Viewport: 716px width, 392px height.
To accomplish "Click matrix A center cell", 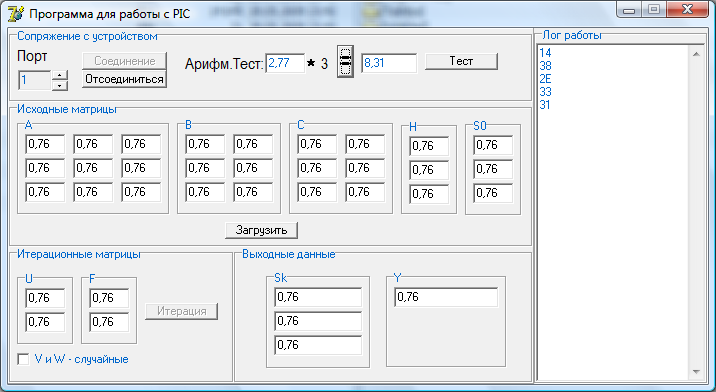I will click(x=93, y=168).
